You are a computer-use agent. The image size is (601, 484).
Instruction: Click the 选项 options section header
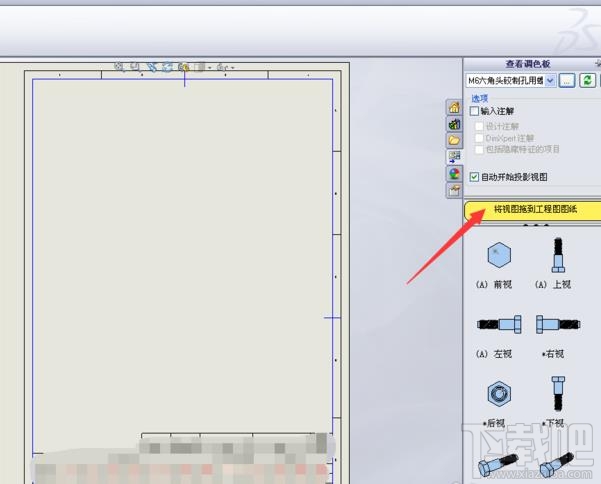479,98
